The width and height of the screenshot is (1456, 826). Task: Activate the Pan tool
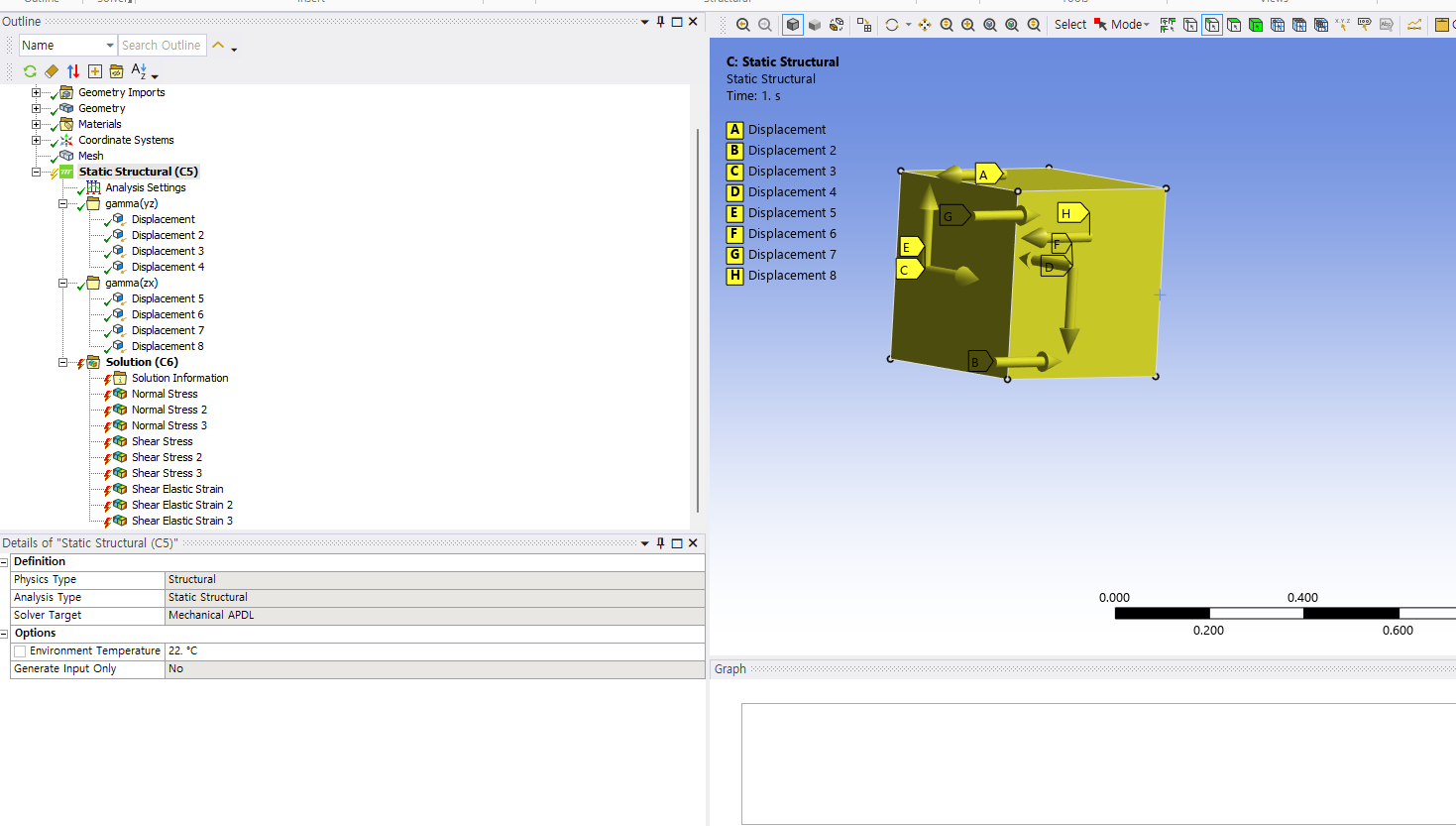[925, 25]
